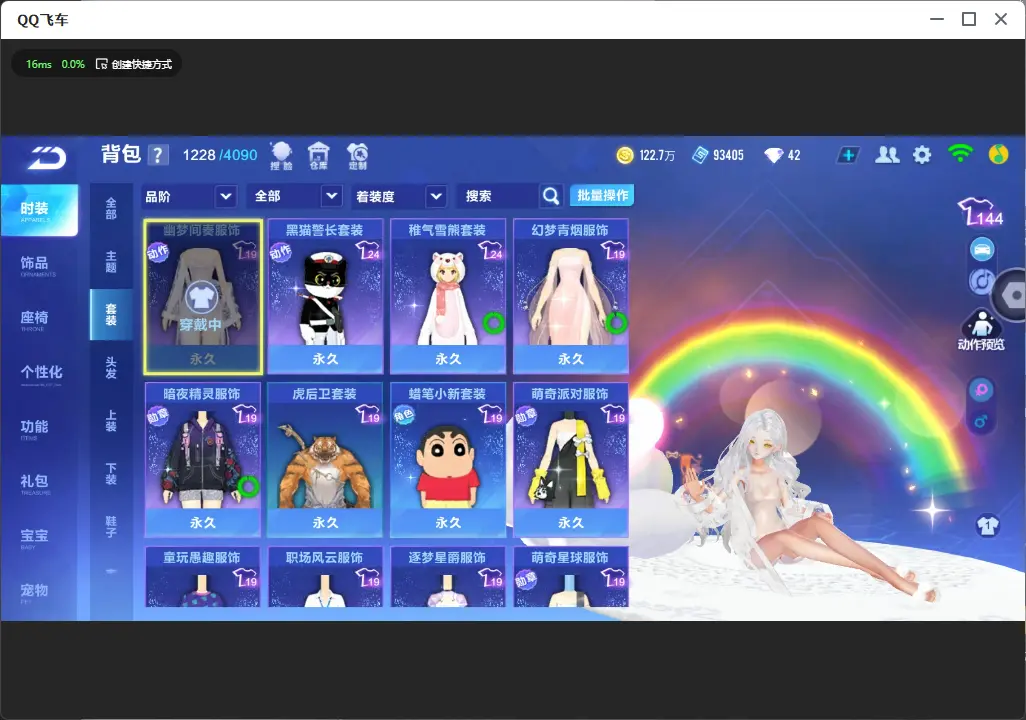Switch to the 功能 category tab
This screenshot has width=1026, height=720.
coord(39,428)
